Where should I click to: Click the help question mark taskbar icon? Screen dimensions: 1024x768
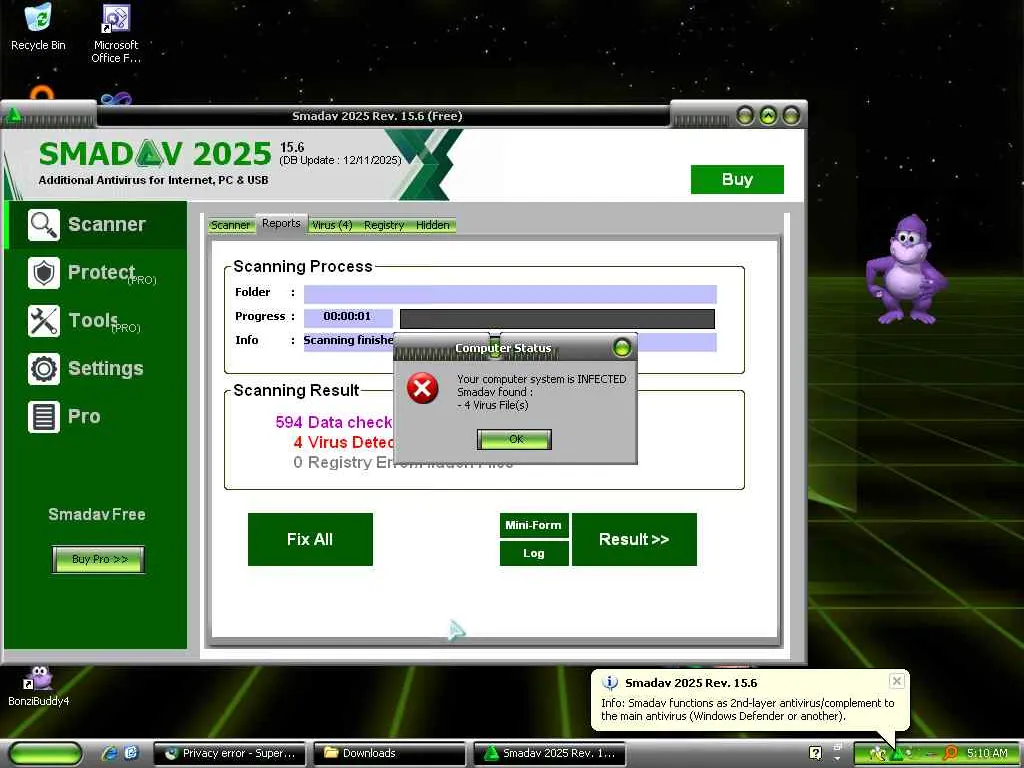pyautogui.click(x=815, y=753)
